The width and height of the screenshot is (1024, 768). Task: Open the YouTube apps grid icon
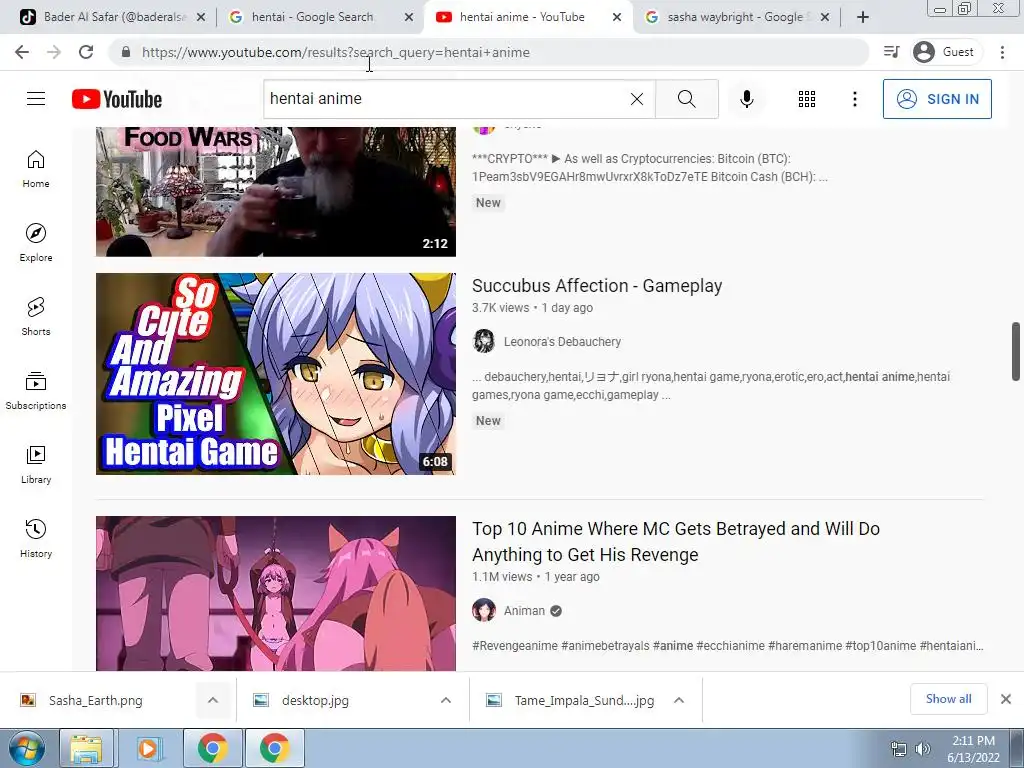tap(807, 99)
